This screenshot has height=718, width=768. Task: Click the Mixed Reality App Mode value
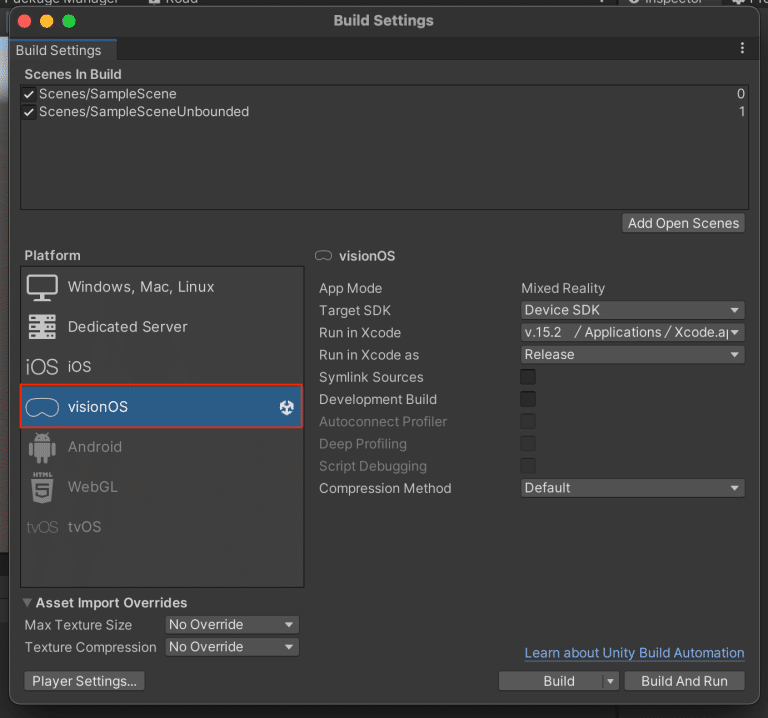[563, 288]
